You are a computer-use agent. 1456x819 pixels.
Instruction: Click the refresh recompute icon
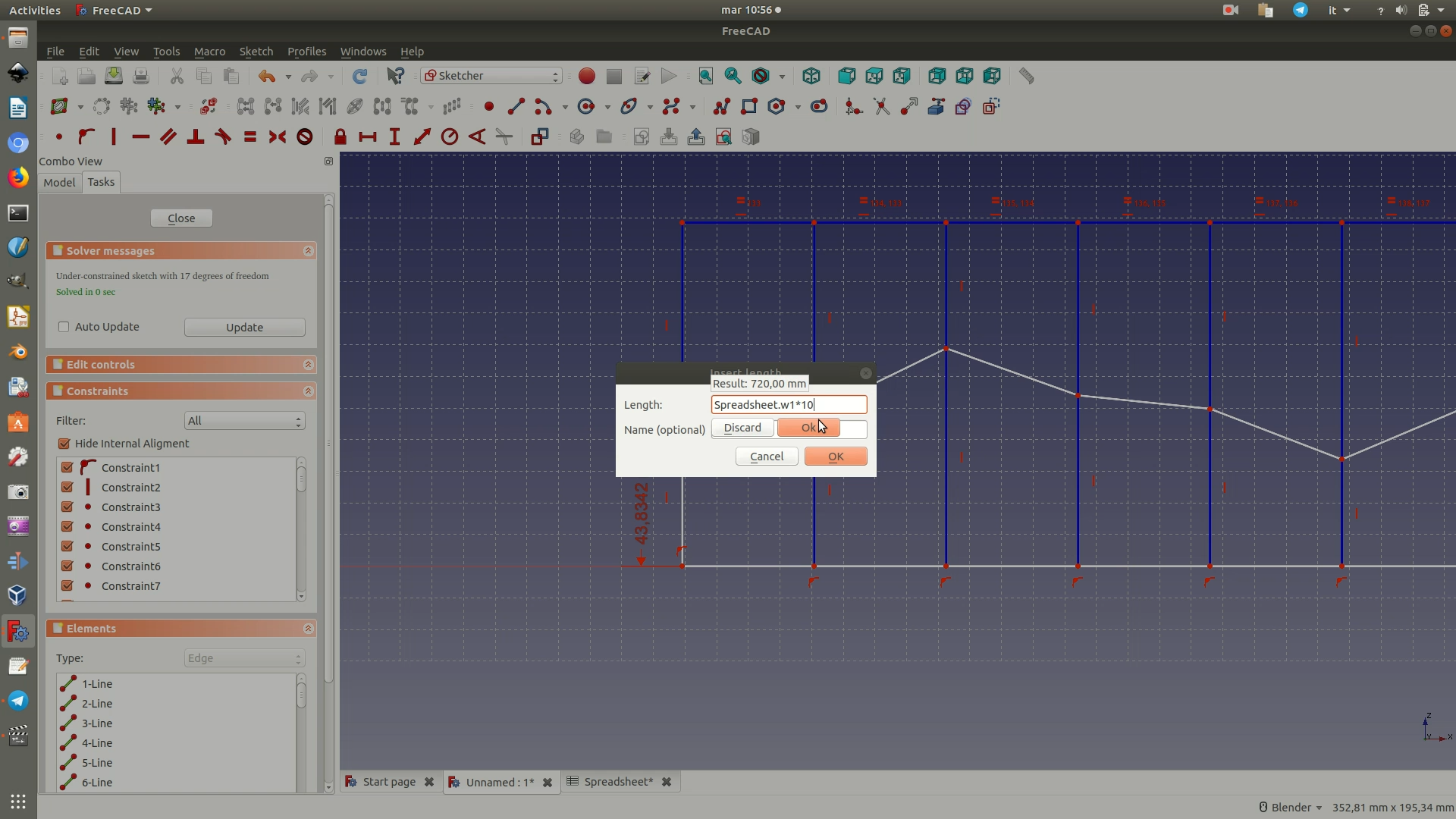point(359,77)
